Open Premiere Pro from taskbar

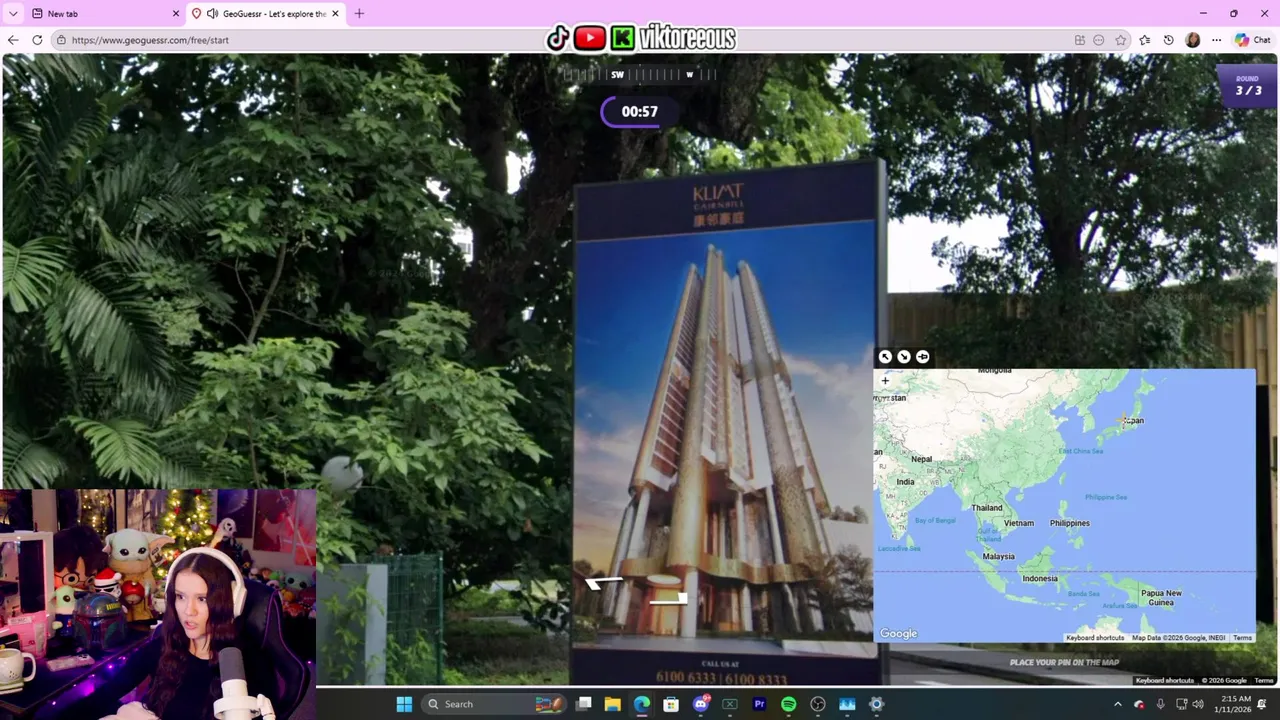(x=759, y=704)
